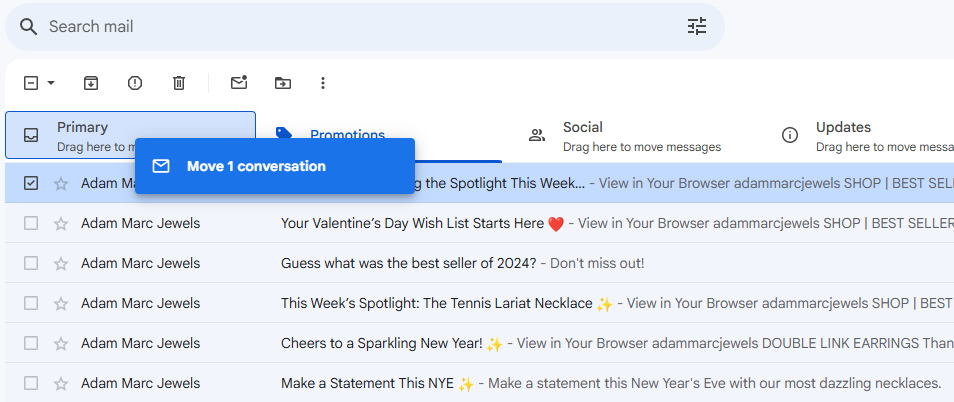Viewport: 954px width, 402px height.
Task: Click the Delete trash icon
Action: point(179,83)
